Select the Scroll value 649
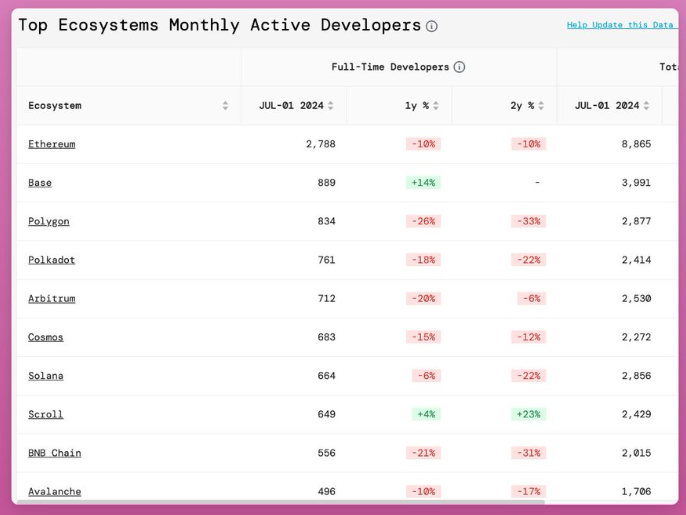 [x=326, y=414]
